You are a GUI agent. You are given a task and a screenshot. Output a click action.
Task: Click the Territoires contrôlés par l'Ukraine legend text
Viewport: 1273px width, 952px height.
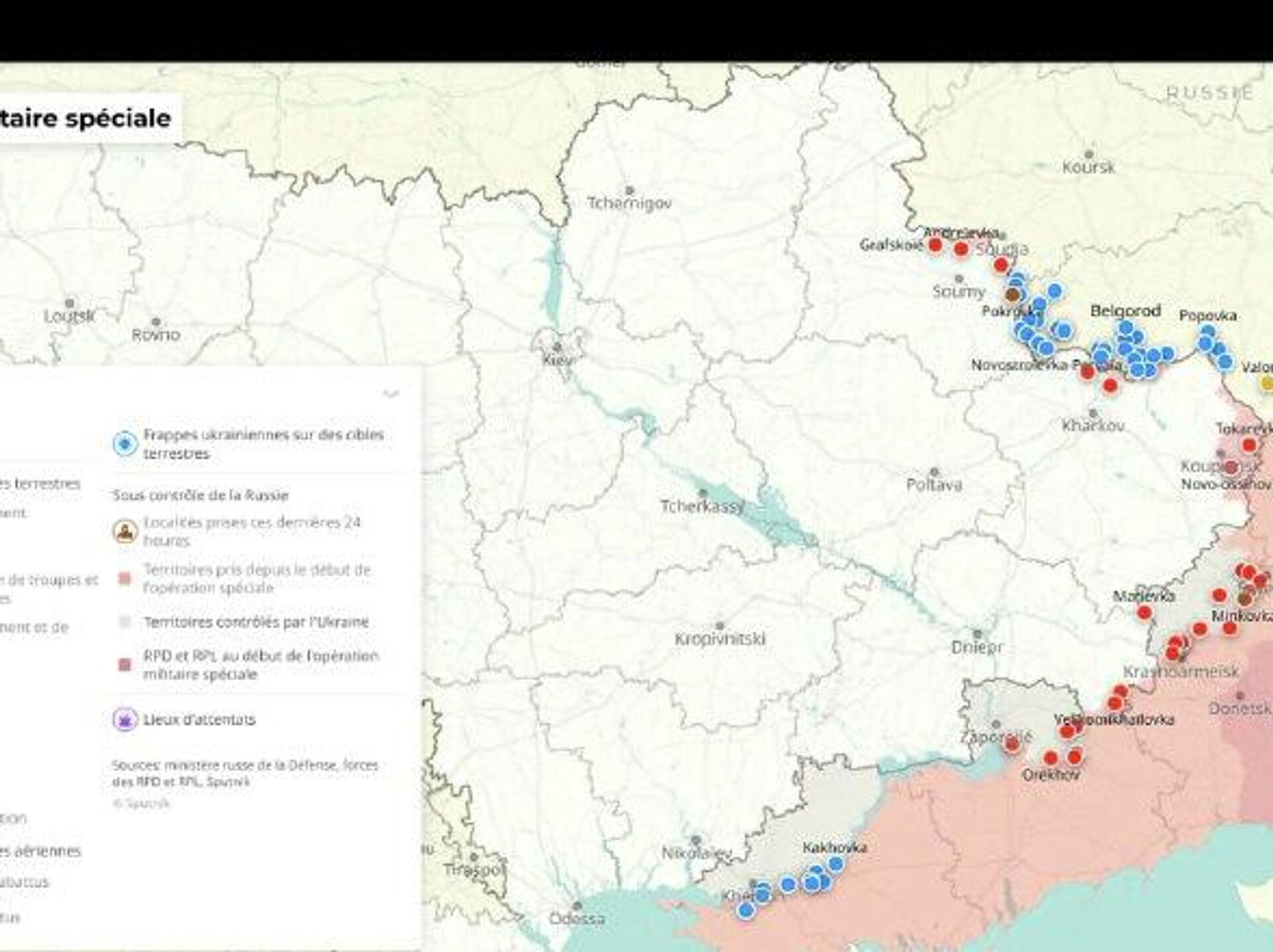[x=256, y=622]
